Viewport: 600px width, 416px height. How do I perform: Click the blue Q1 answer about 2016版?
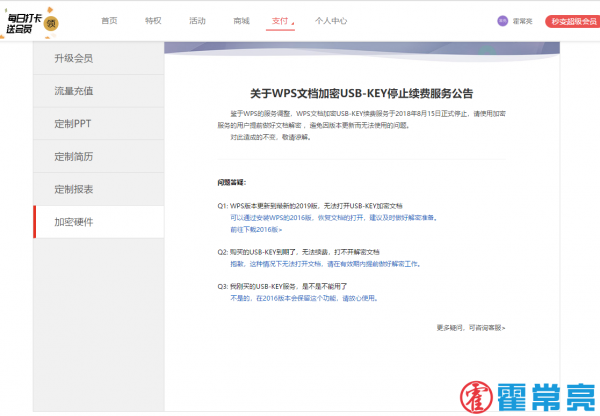coord(334,218)
